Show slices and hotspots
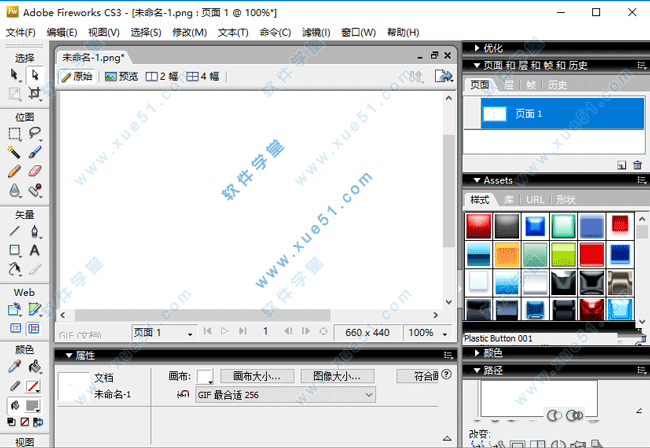Viewport: 650px width, 448px height. point(34,329)
